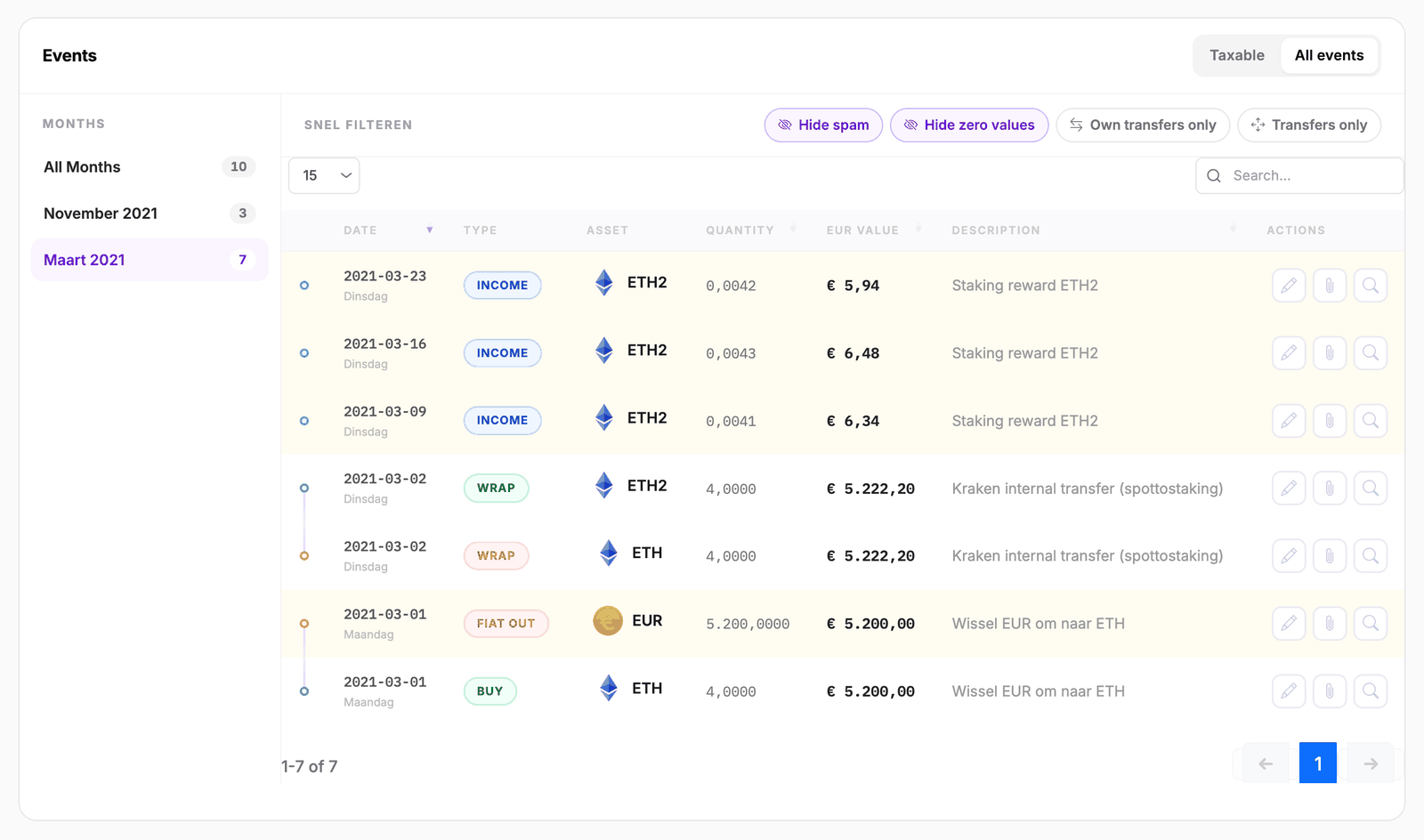Click BUY badge on ETH row
Image resolution: width=1424 pixels, height=840 pixels.
coord(489,691)
